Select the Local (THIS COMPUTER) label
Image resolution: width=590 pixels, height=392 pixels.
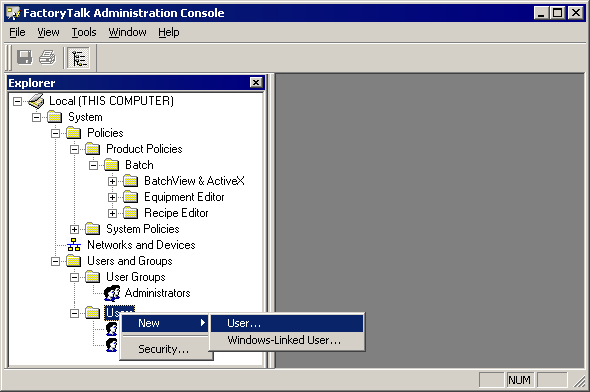tap(111, 101)
